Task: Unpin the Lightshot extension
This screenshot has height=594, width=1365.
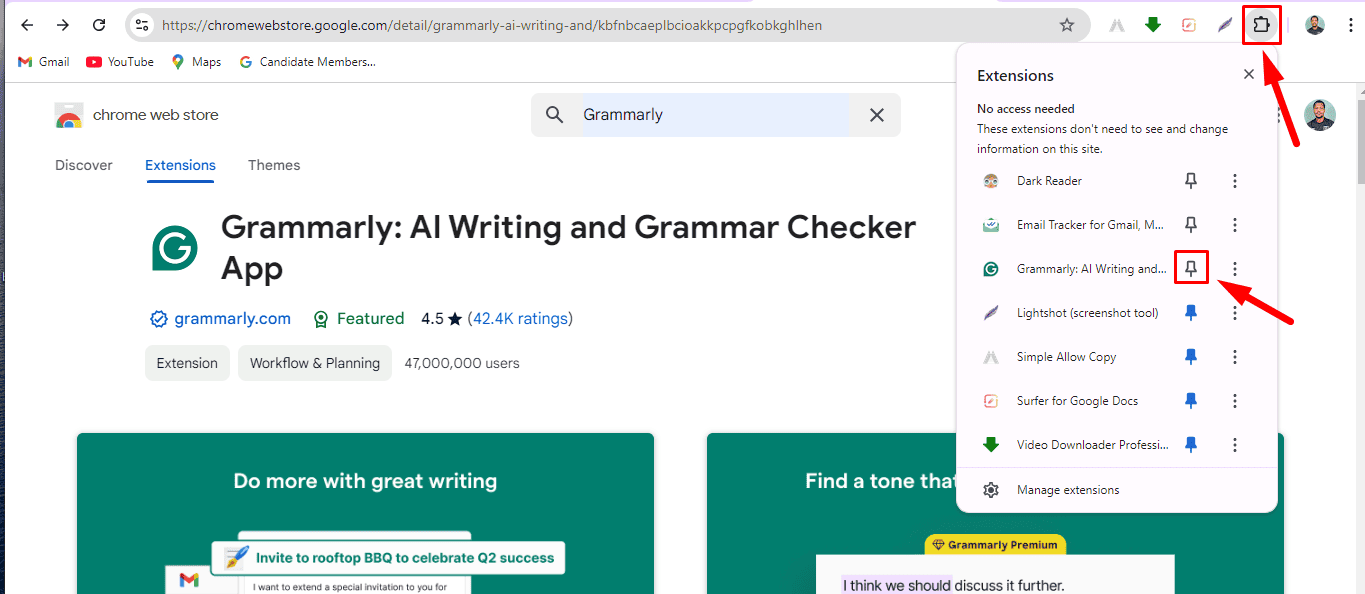Action: coord(1191,312)
